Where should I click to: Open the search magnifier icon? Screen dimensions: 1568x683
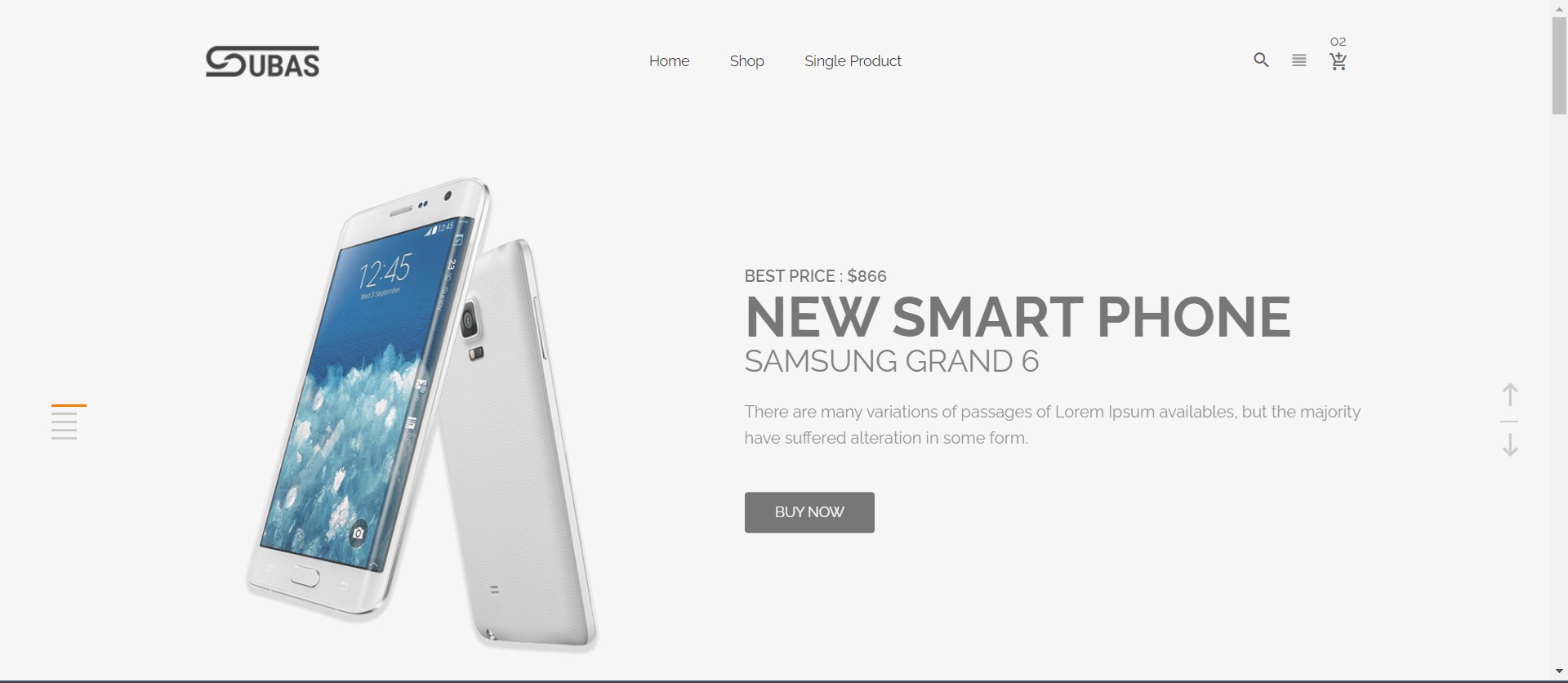[1261, 60]
